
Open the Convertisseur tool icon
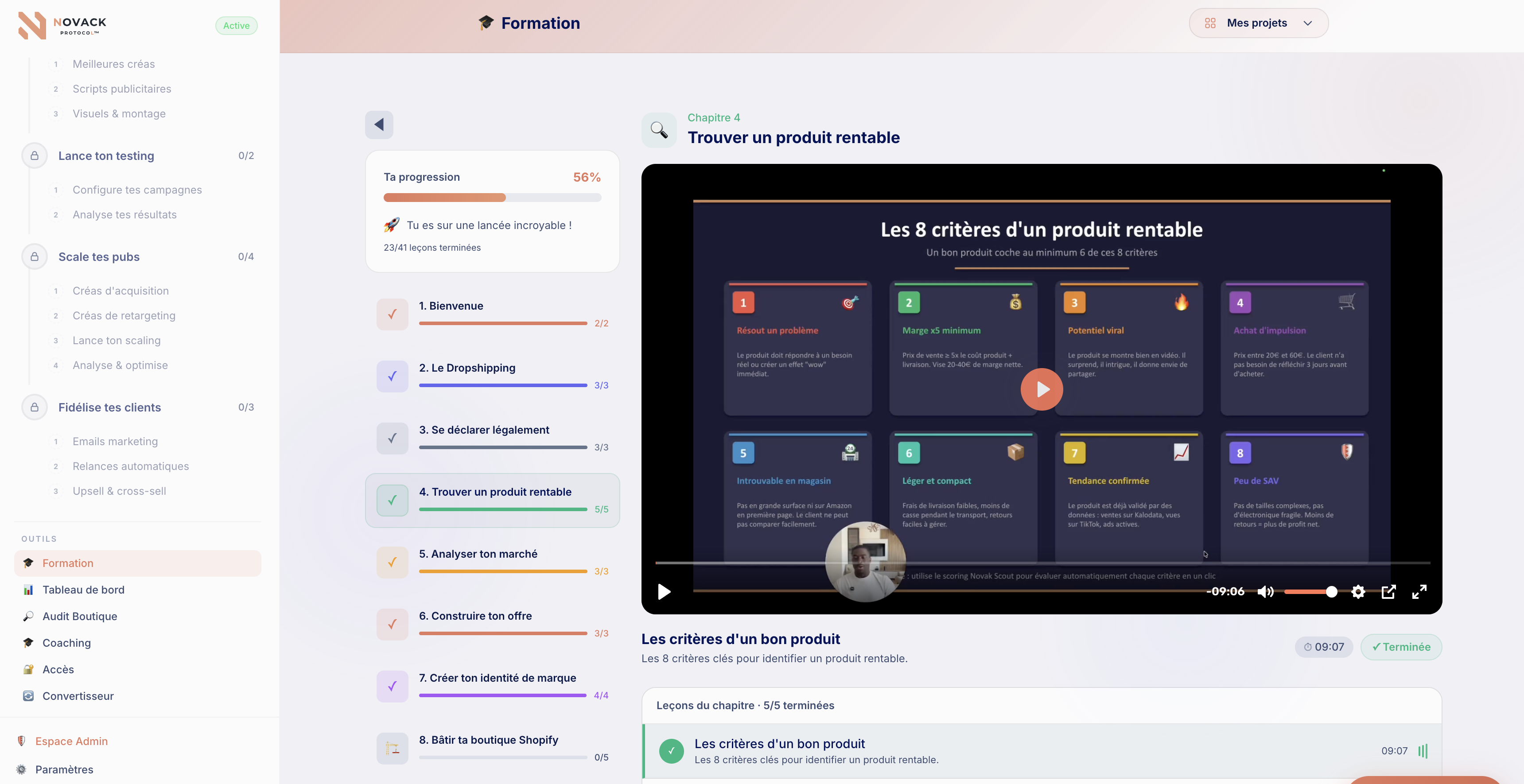click(28, 696)
